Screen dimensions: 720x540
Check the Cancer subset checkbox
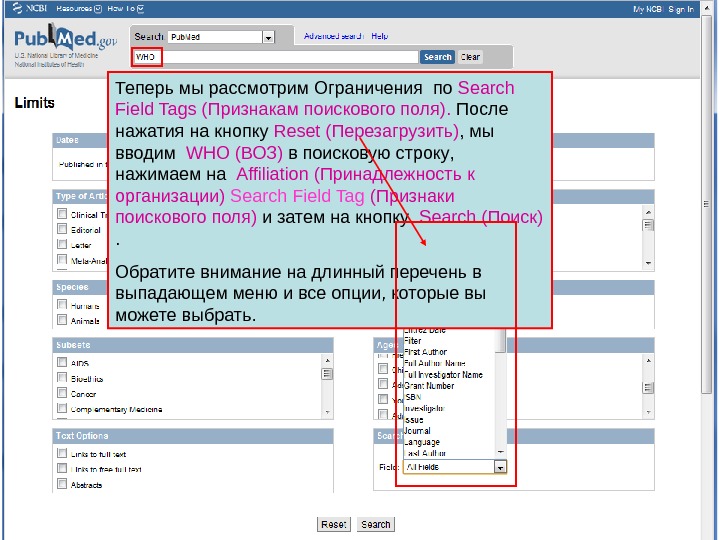[x=62, y=393]
